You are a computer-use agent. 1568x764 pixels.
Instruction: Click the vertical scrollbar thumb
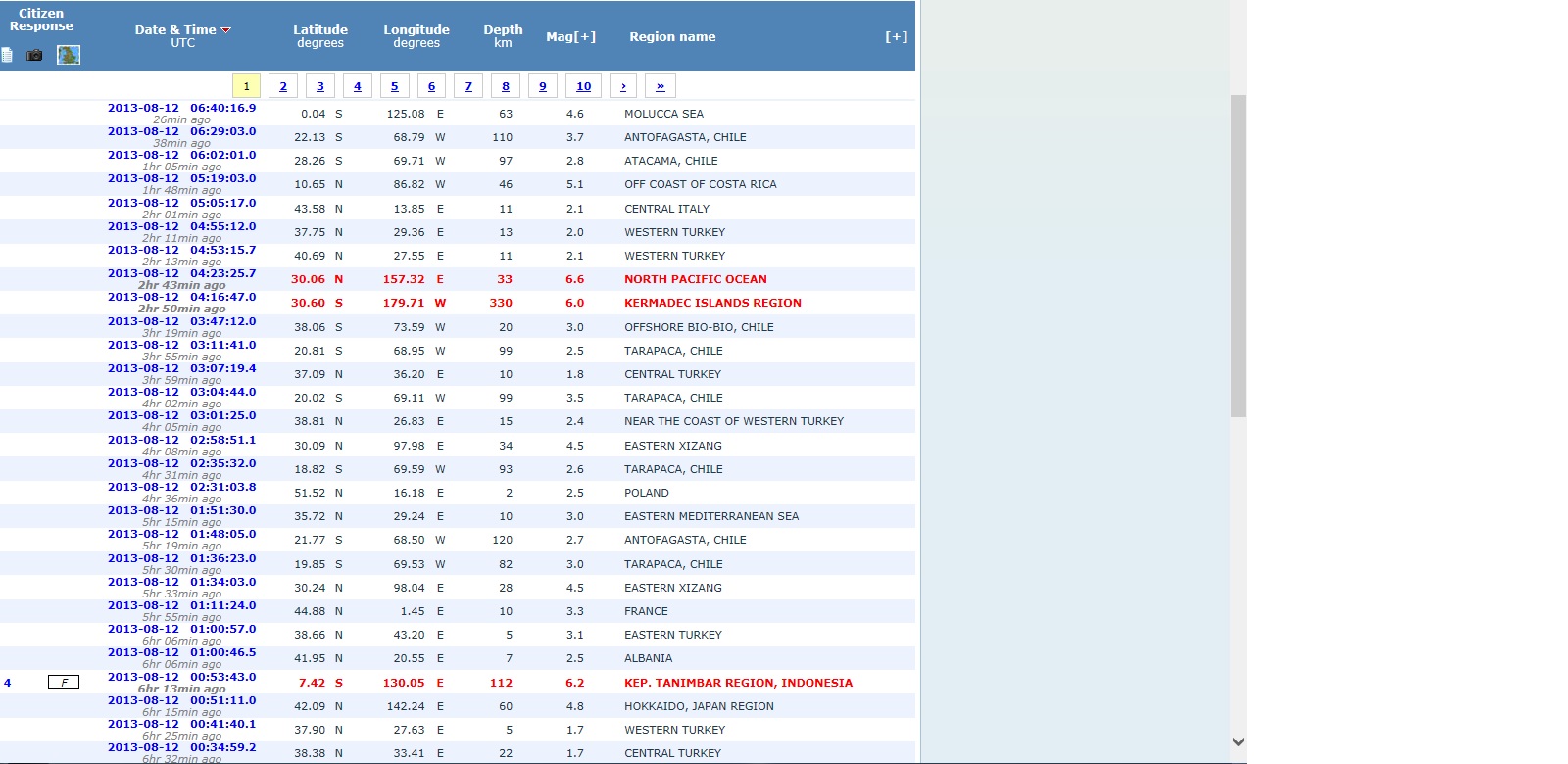pos(1238,256)
